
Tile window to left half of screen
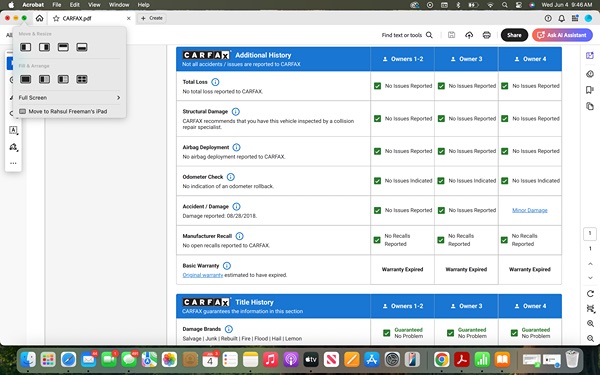click(x=26, y=47)
